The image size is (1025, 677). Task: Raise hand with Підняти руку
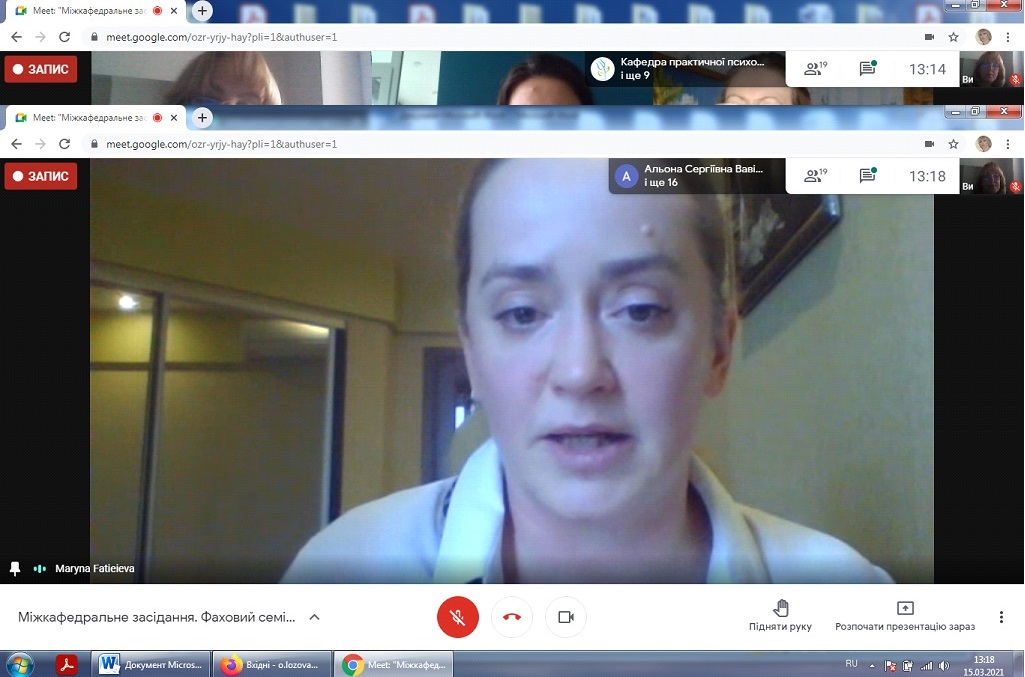[780, 616]
